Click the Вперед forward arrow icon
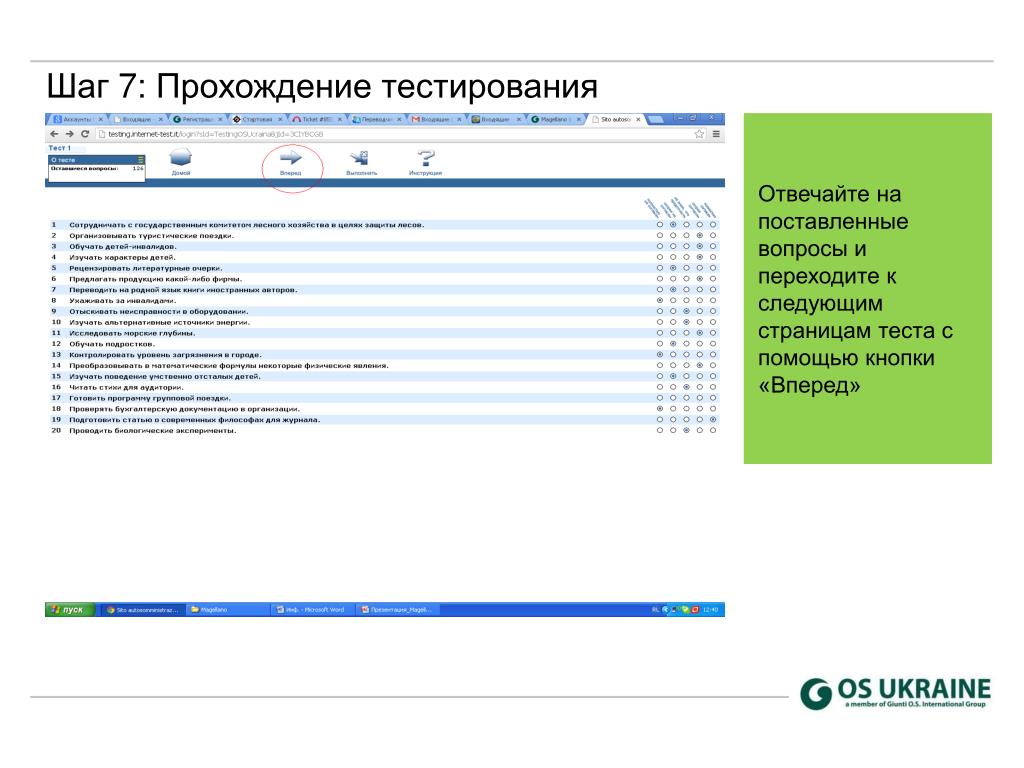 (x=291, y=157)
